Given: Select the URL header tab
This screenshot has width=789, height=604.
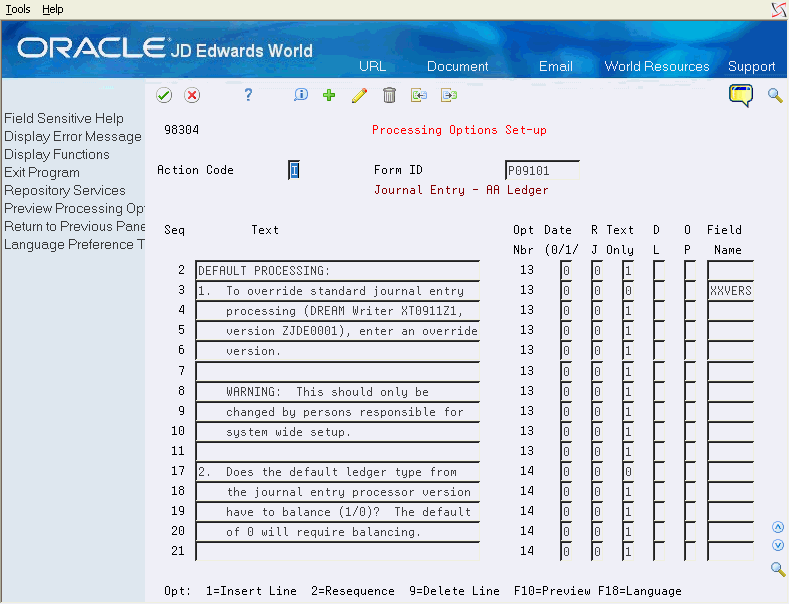Looking at the screenshot, I should click(372, 66).
